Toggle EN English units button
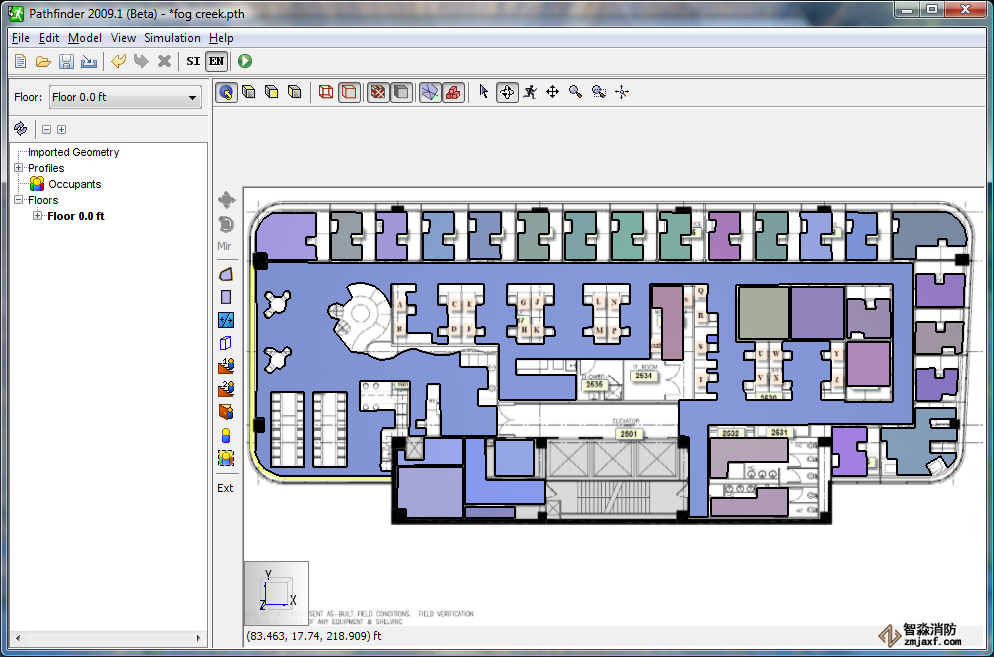Viewport: 994px width, 657px height. coord(216,61)
